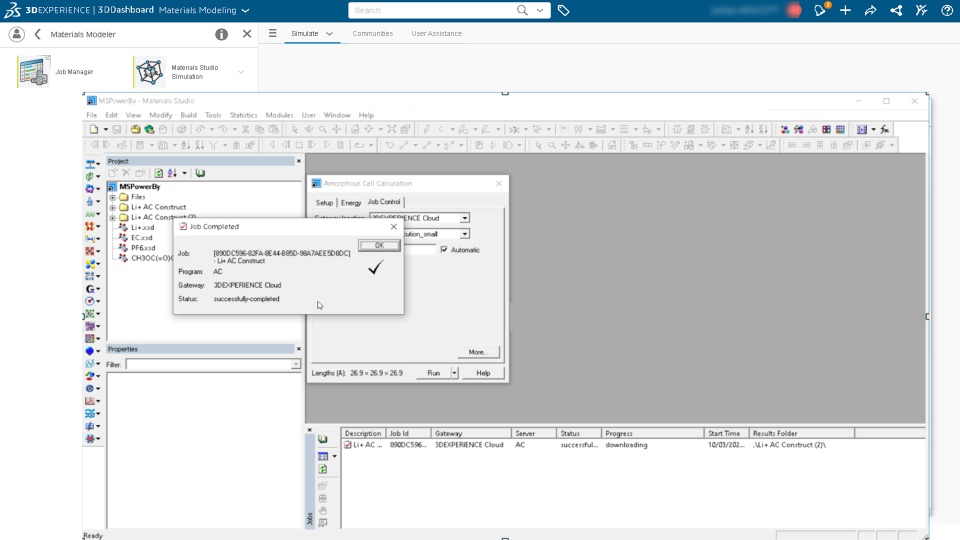
Task: Click the G module icon in left toolbar
Action: click(91, 289)
